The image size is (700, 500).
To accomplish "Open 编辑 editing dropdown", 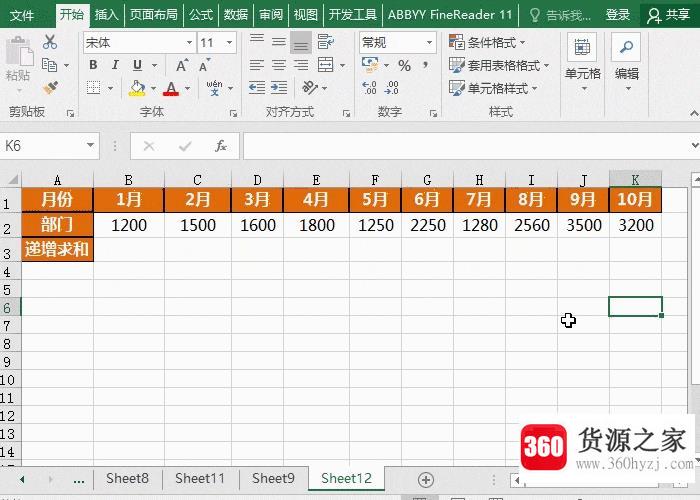I will click(627, 62).
